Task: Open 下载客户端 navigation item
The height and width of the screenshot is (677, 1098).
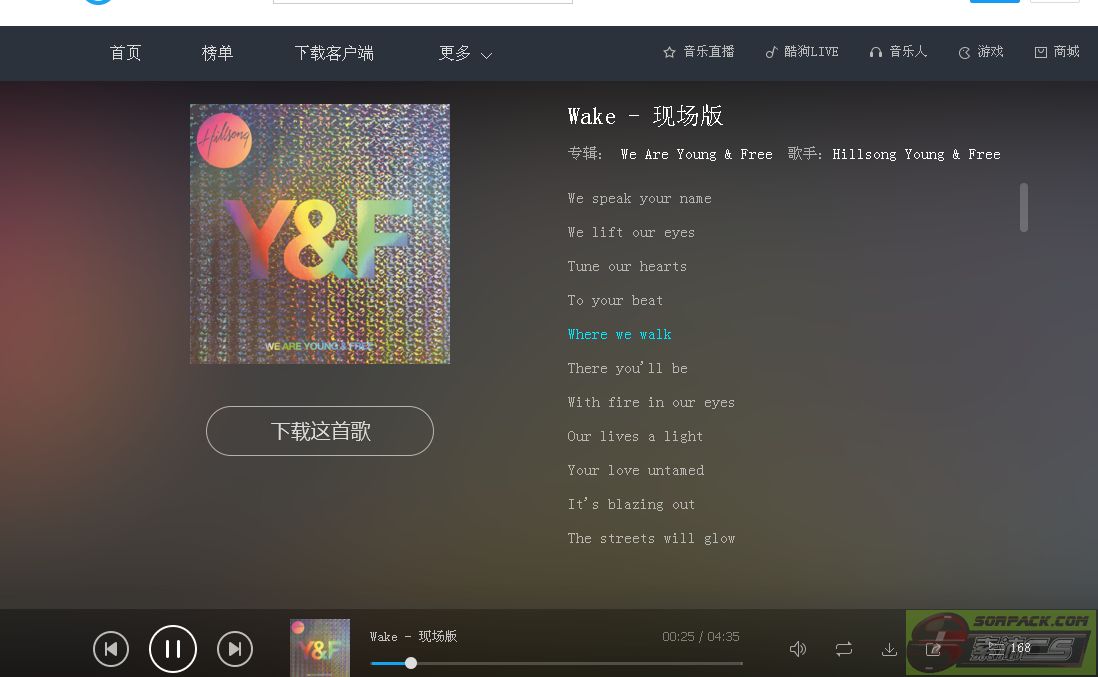Action: click(334, 53)
